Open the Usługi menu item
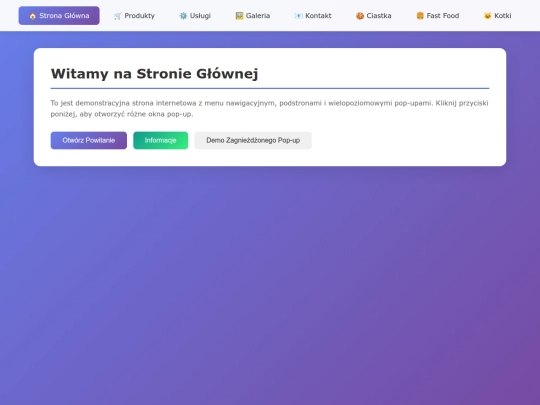The height and width of the screenshot is (405, 540). click(x=195, y=15)
